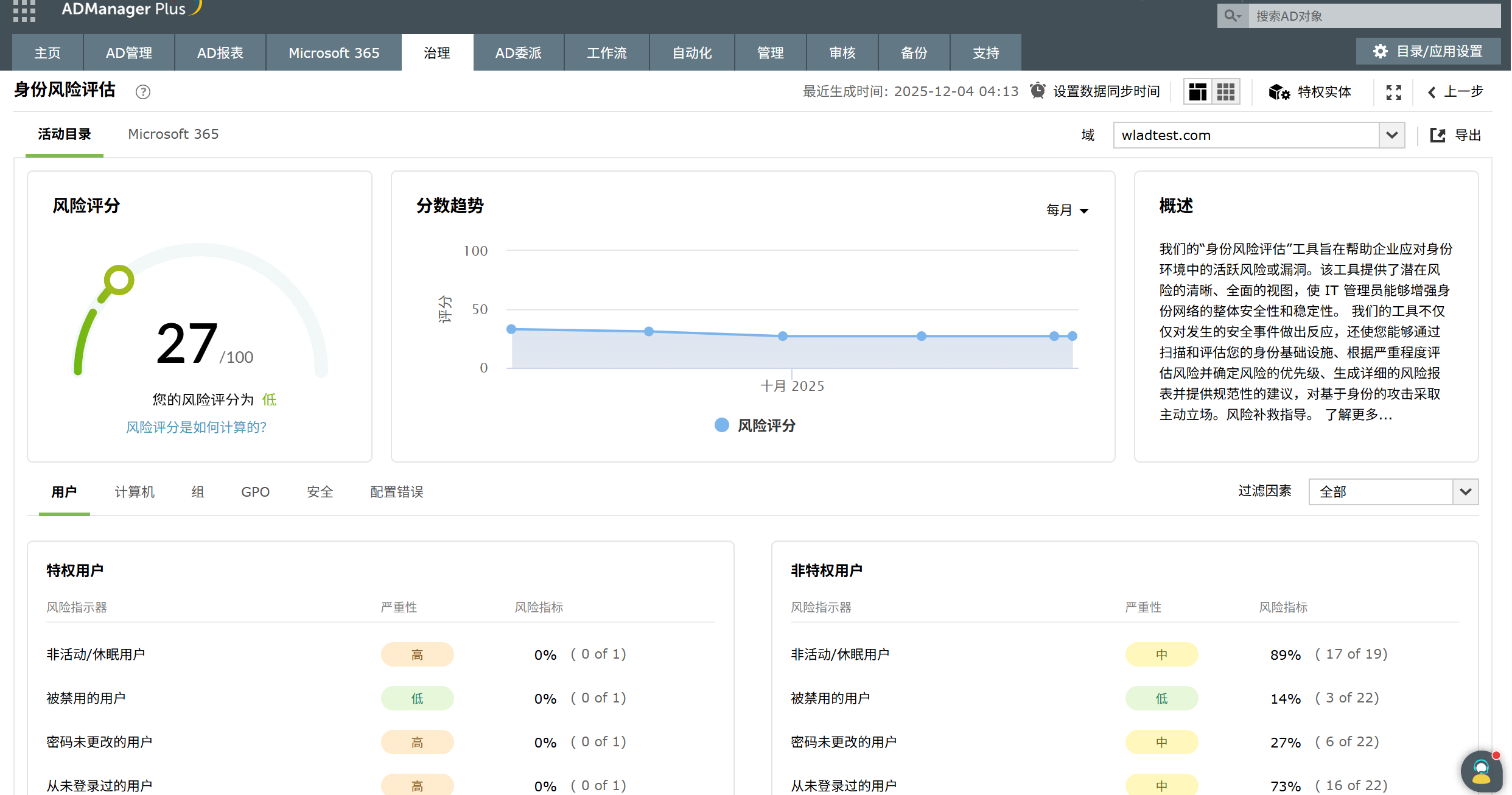
Task: Open privileged entities (特权实体) icon
Action: 1279,92
